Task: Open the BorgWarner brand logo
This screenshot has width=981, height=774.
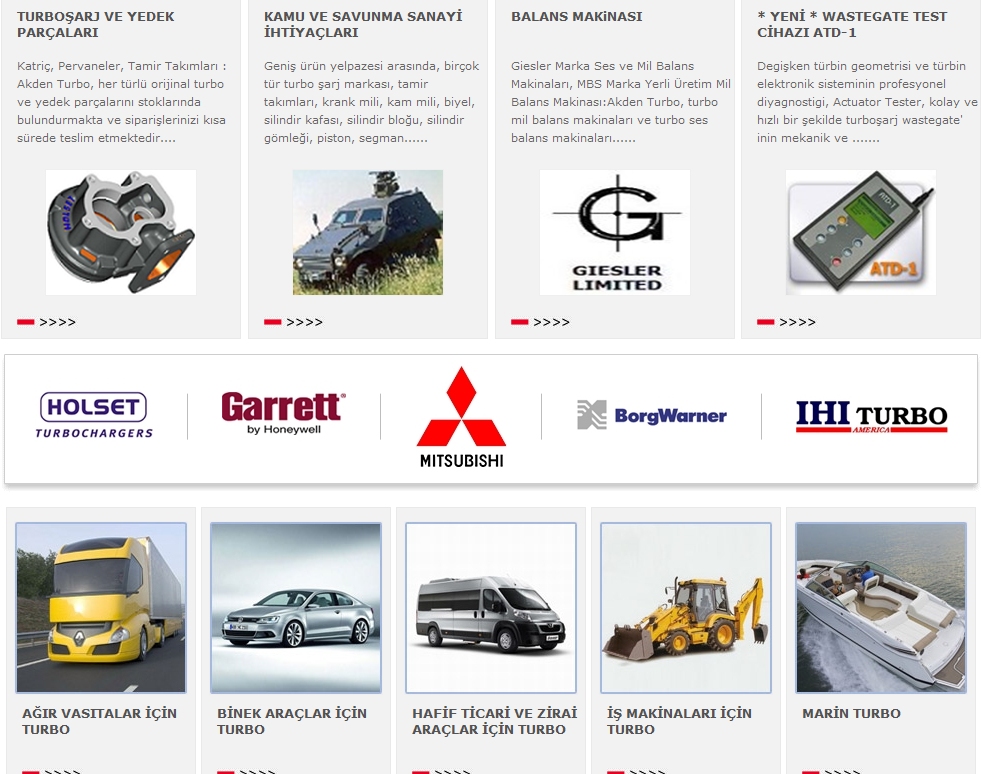Action: tap(651, 415)
